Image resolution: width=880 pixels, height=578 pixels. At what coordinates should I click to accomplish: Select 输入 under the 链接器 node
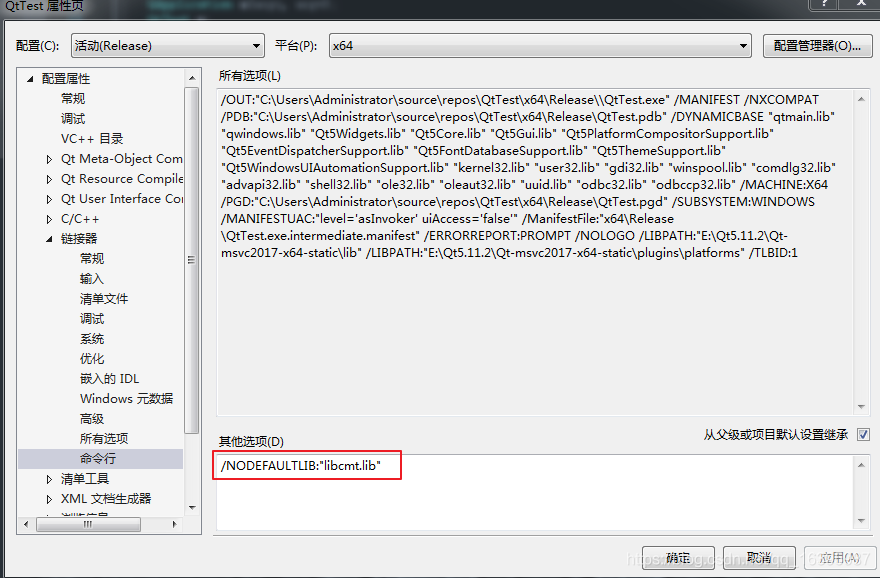(x=94, y=278)
